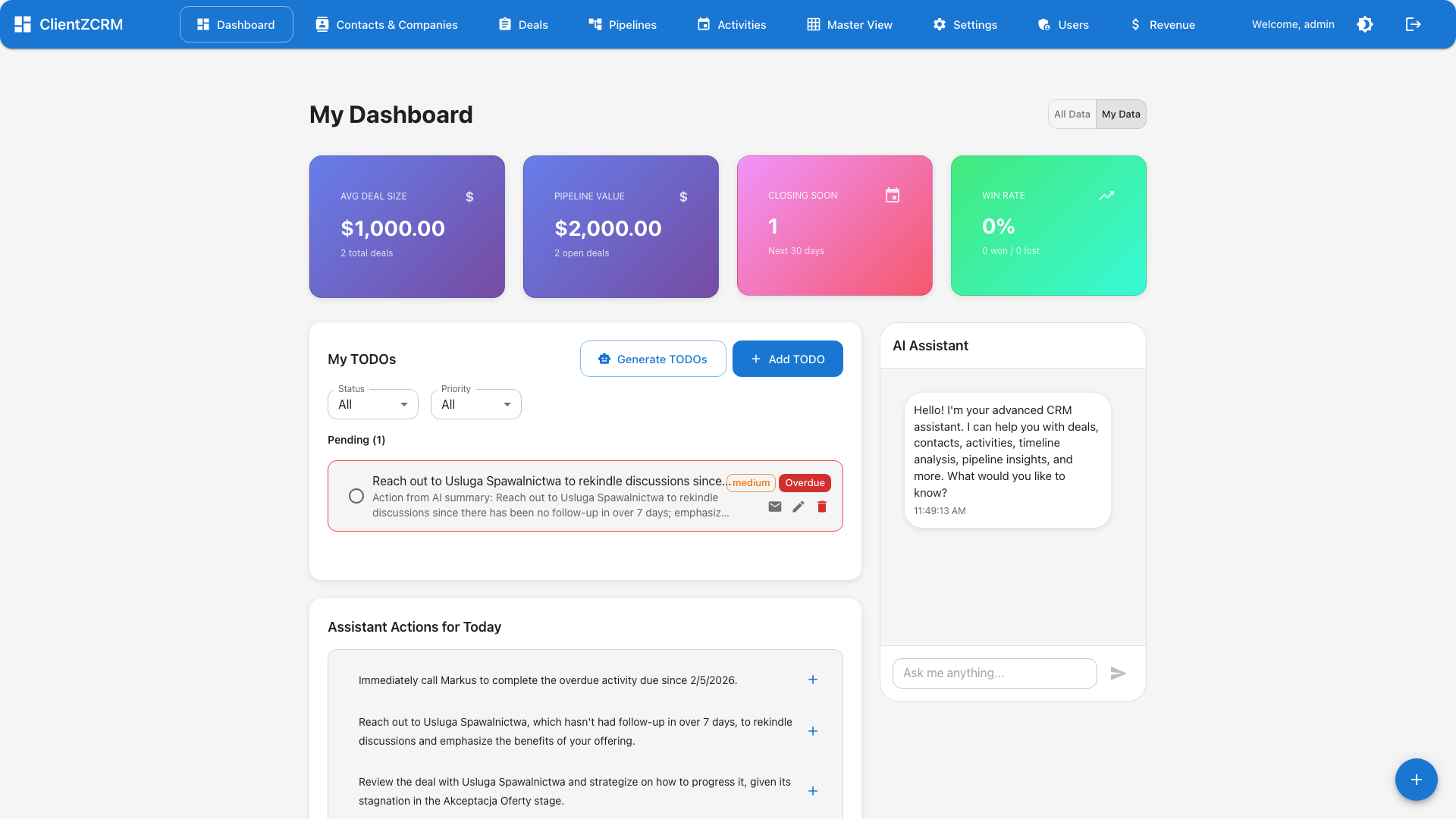
Task: Toggle the dark mode icon
Action: click(1365, 24)
